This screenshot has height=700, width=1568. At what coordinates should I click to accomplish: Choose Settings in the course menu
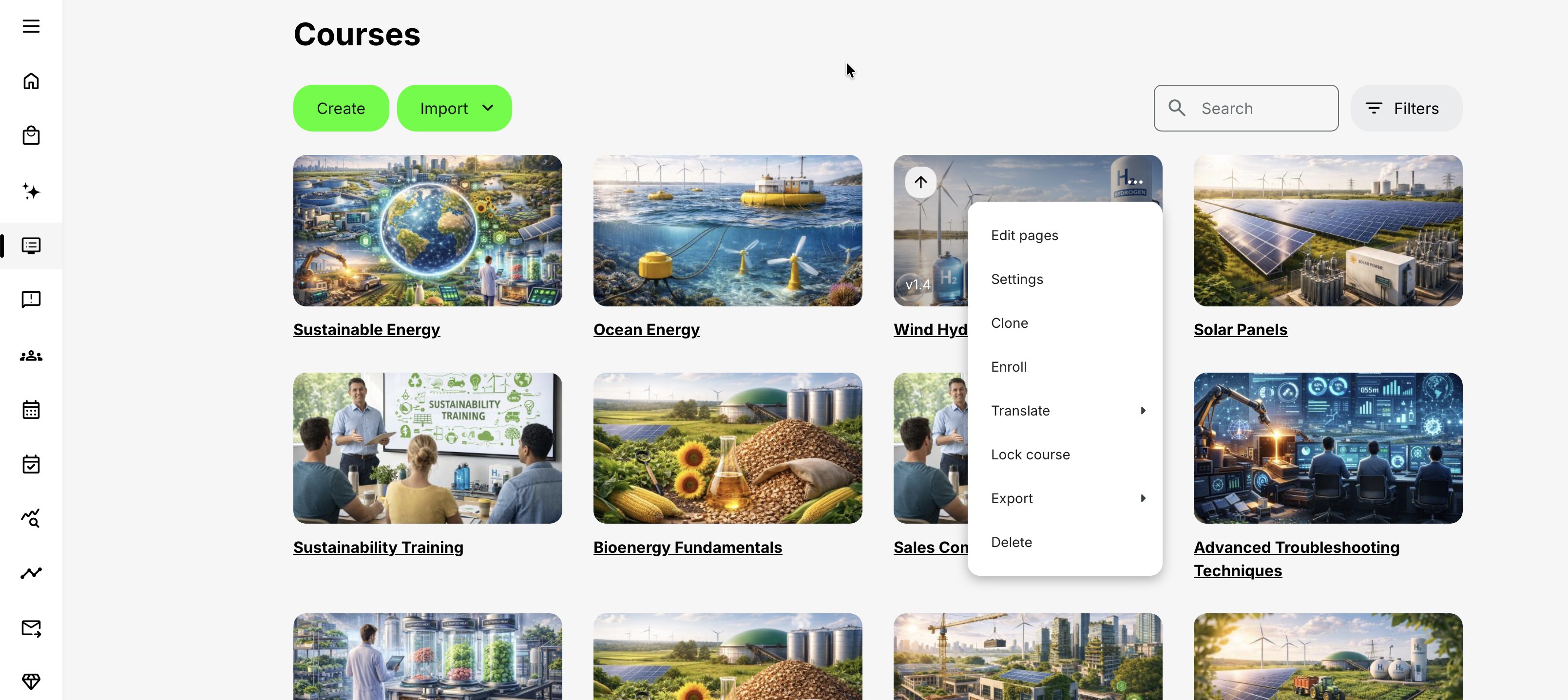(1065, 279)
